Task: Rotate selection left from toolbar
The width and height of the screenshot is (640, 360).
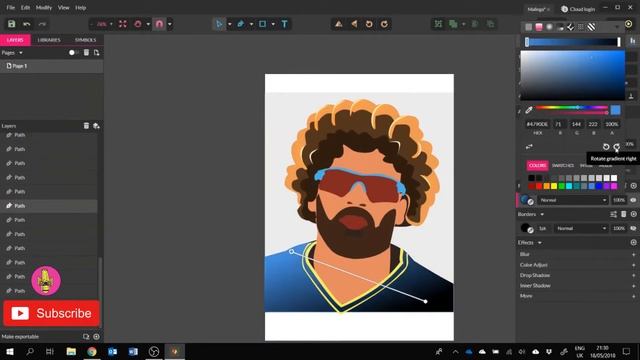Action: tap(369, 24)
